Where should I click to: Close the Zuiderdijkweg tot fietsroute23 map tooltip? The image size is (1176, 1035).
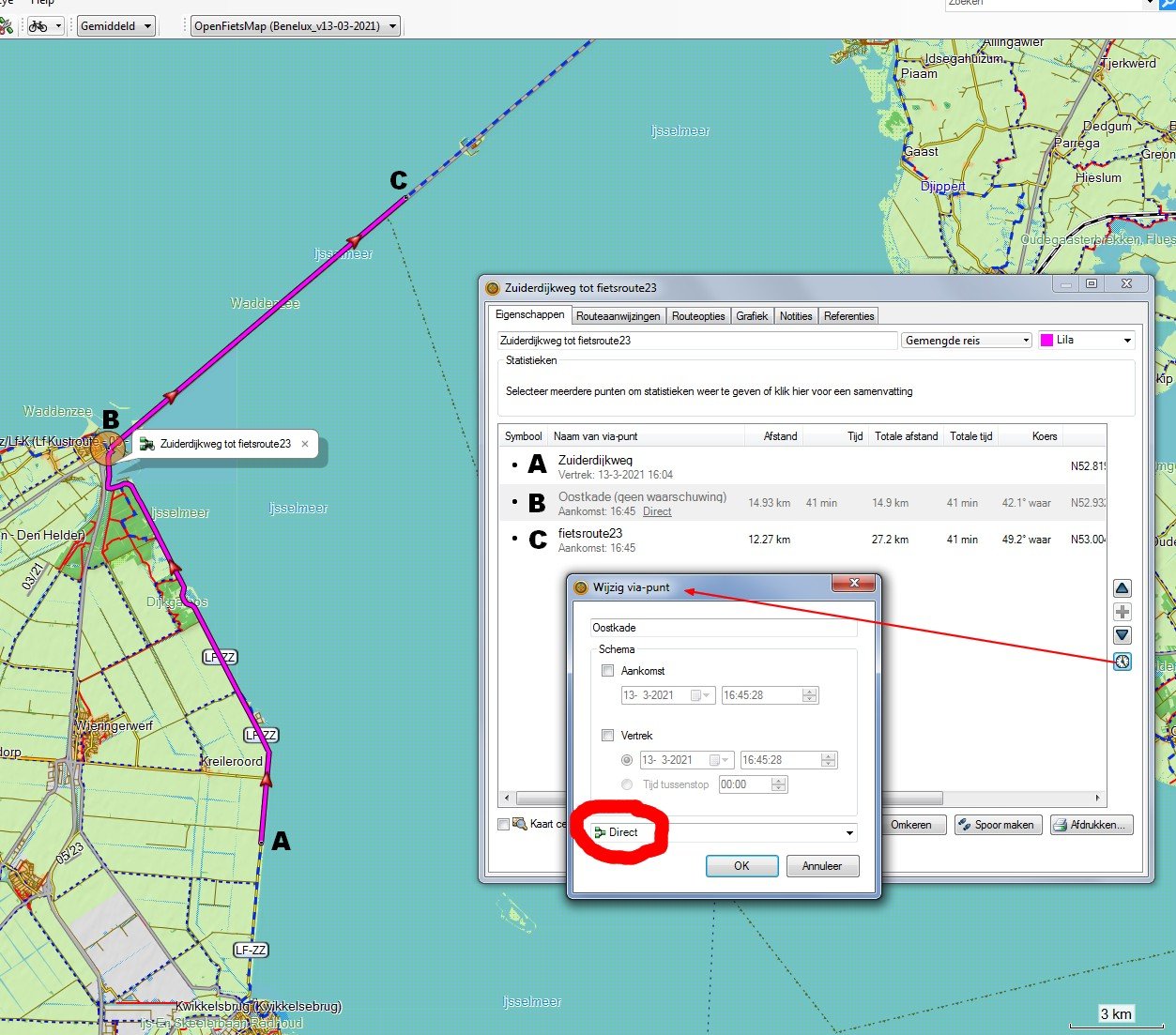[x=305, y=444]
